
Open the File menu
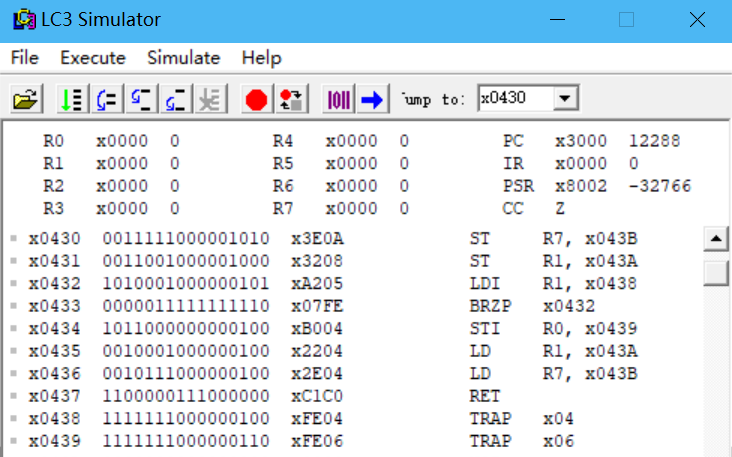24,58
